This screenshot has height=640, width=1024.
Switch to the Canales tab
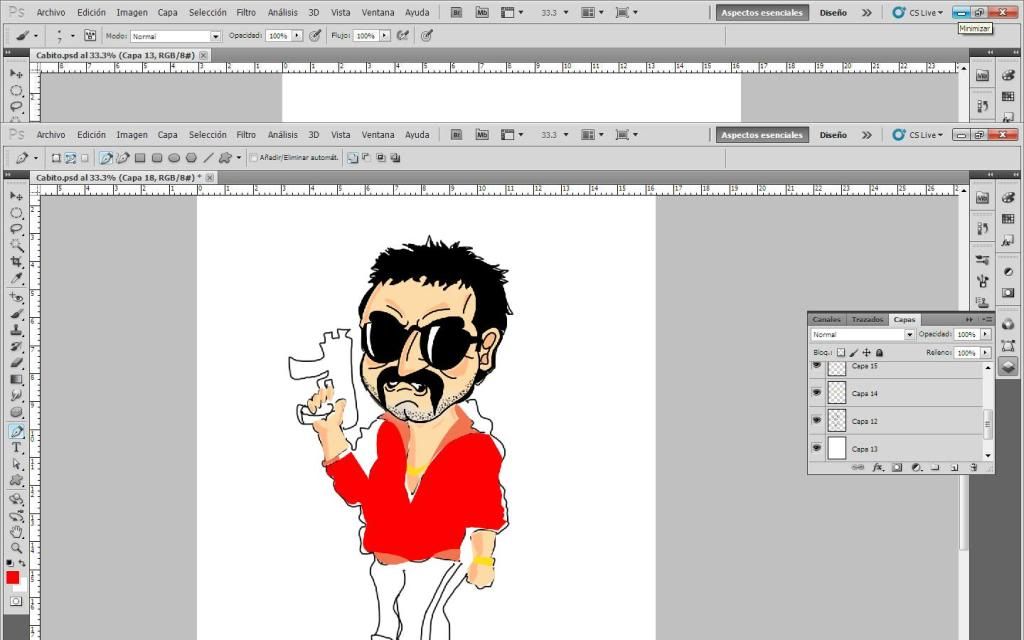[826, 319]
